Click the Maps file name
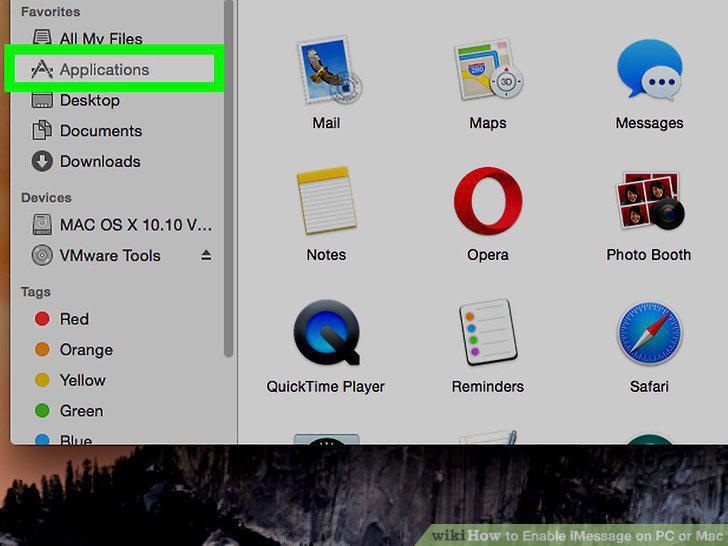 click(x=488, y=123)
